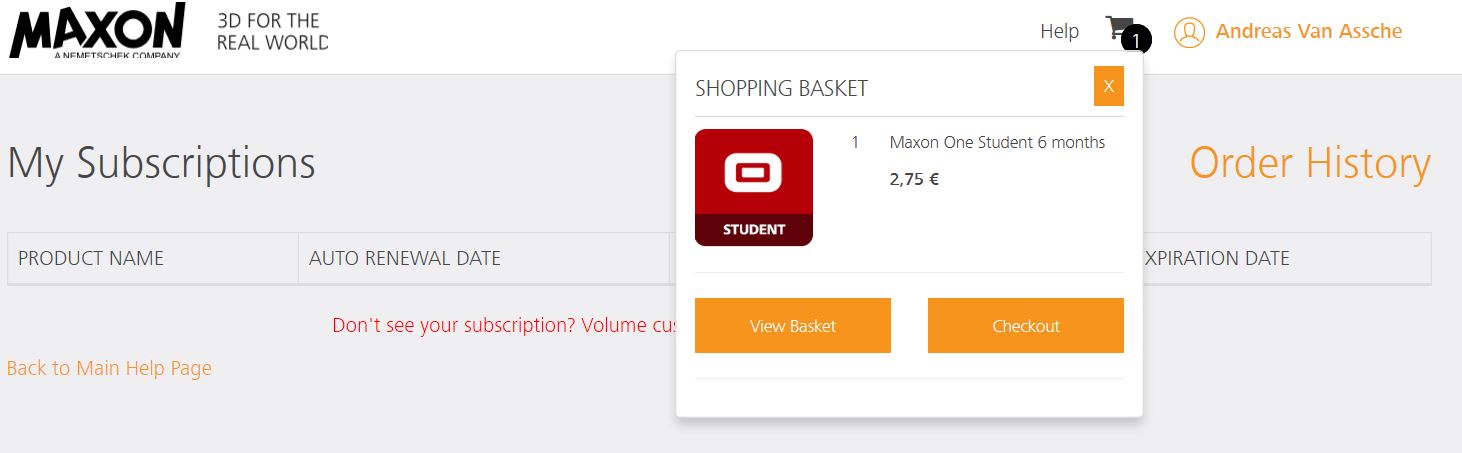Proceed with the Checkout button
This screenshot has width=1462, height=453.
pyautogui.click(x=1026, y=326)
